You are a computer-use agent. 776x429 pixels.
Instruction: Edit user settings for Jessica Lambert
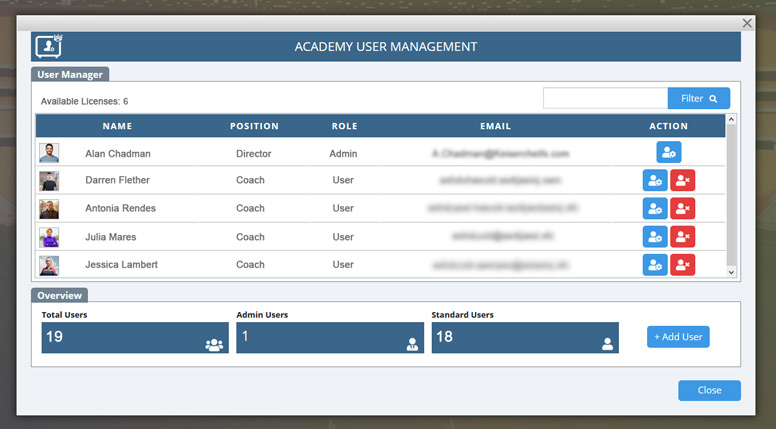(x=655, y=265)
